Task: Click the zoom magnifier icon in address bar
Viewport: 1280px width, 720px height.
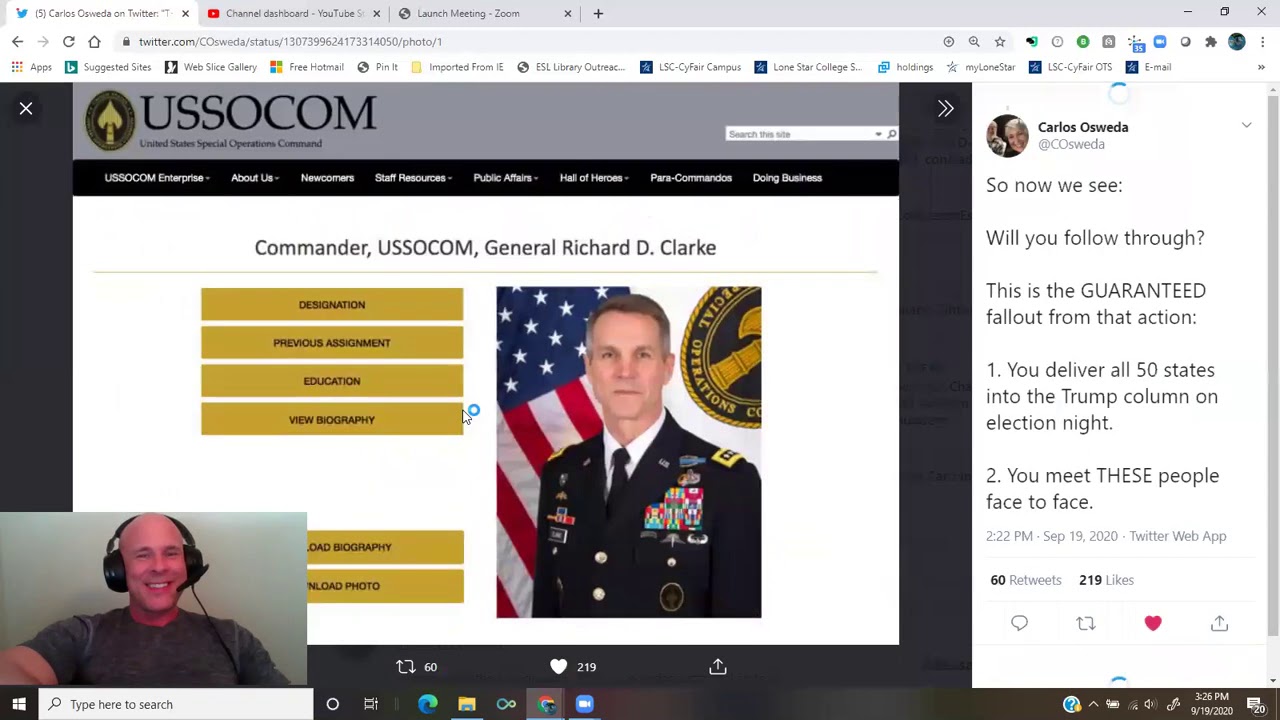Action: click(x=974, y=41)
